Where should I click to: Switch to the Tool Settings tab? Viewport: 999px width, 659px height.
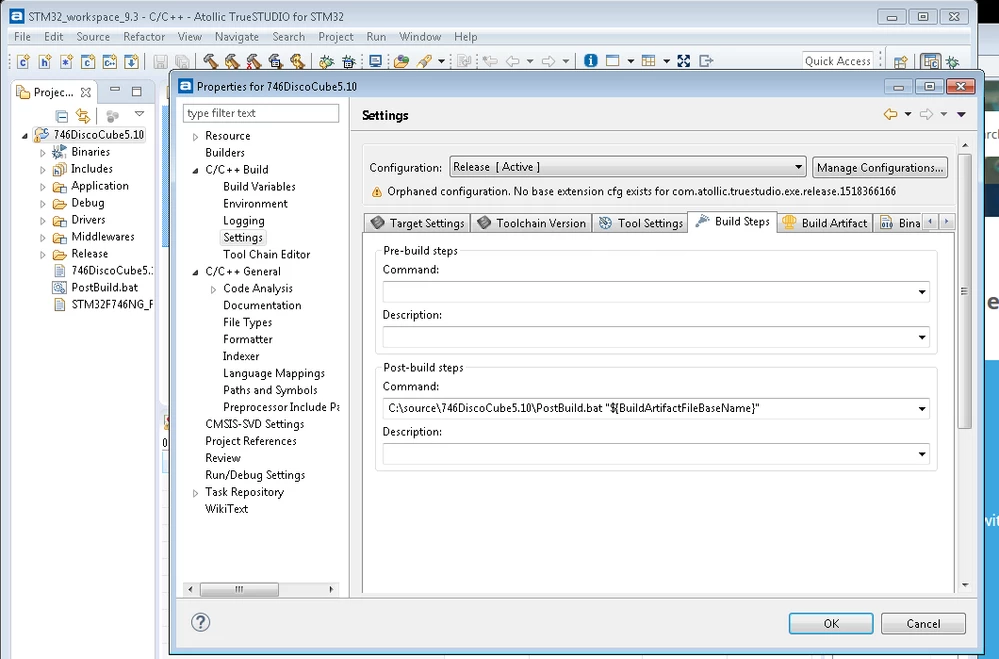point(640,223)
